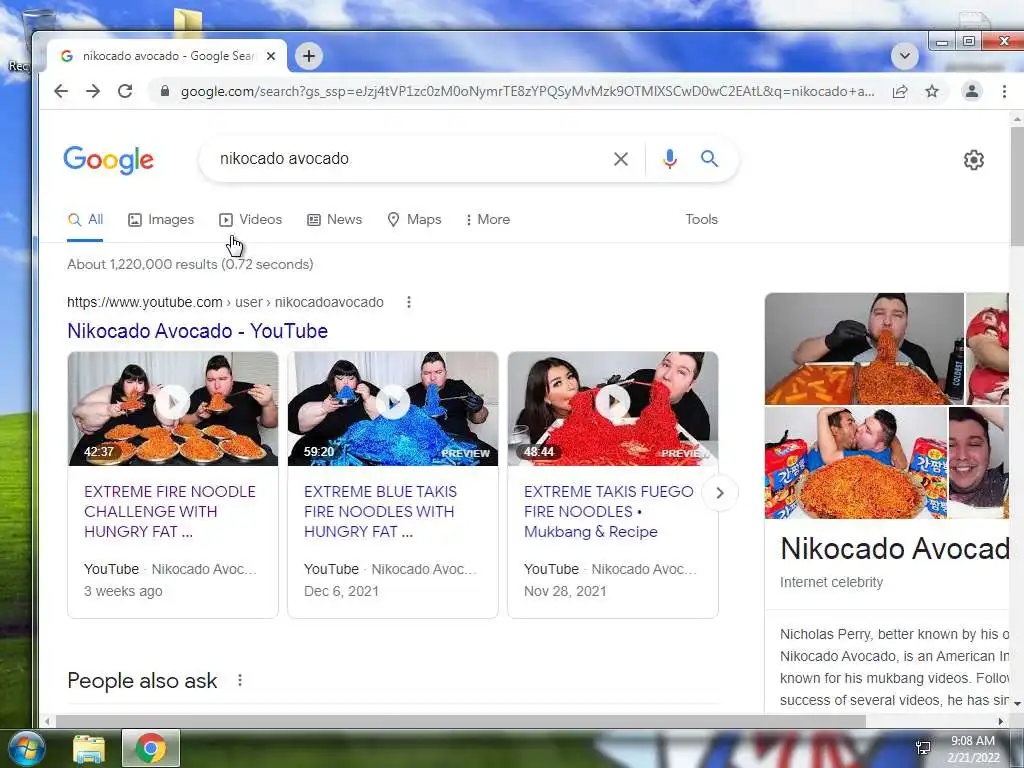This screenshot has height=768, width=1024.
Task: Click the scroll down arrow at right
Action: [1017, 703]
